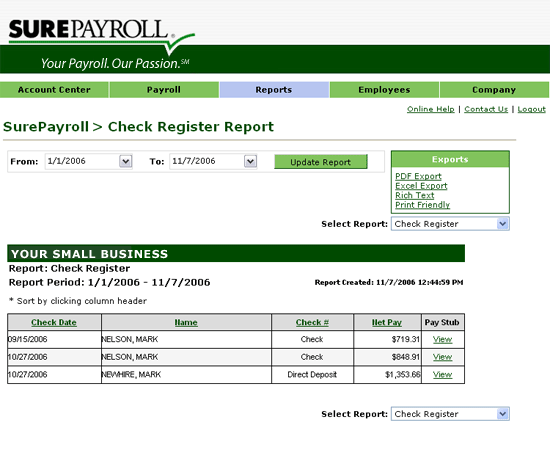Click the $1,353.66 net pay value

pyautogui.click(x=403, y=375)
